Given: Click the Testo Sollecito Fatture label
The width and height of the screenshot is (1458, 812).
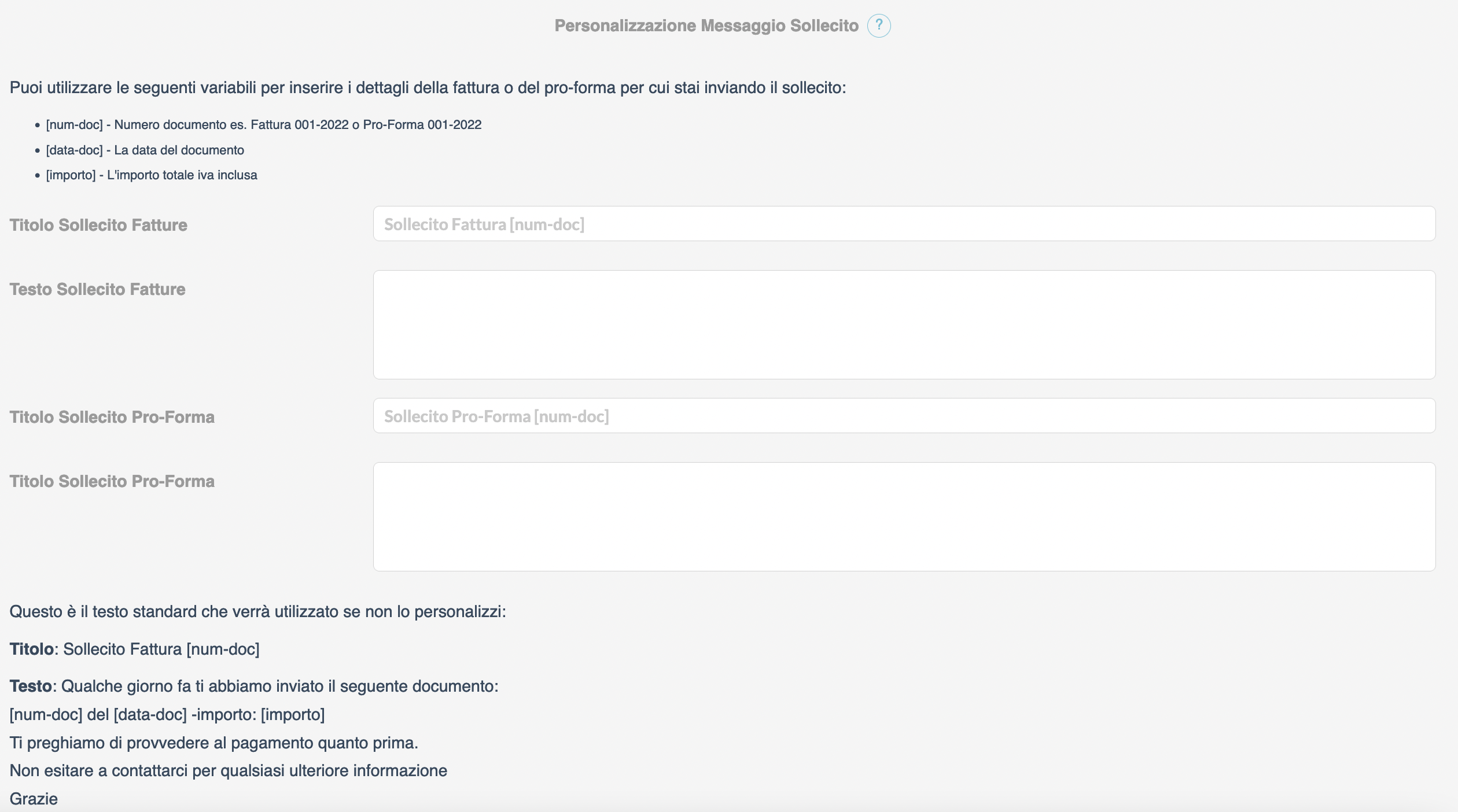Looking at the screenshot, I should point(98,289).
